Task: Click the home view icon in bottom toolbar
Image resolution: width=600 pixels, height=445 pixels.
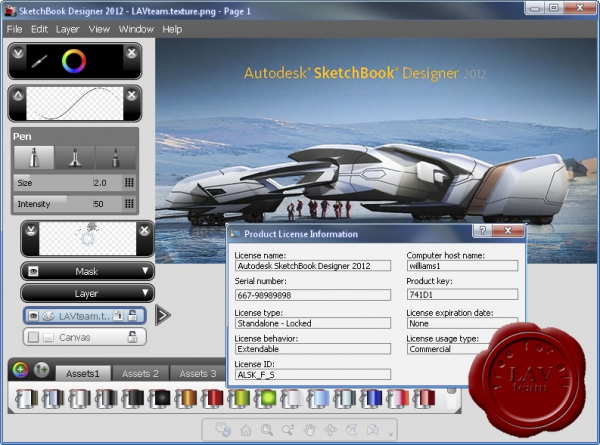Action: coord(246,430)
